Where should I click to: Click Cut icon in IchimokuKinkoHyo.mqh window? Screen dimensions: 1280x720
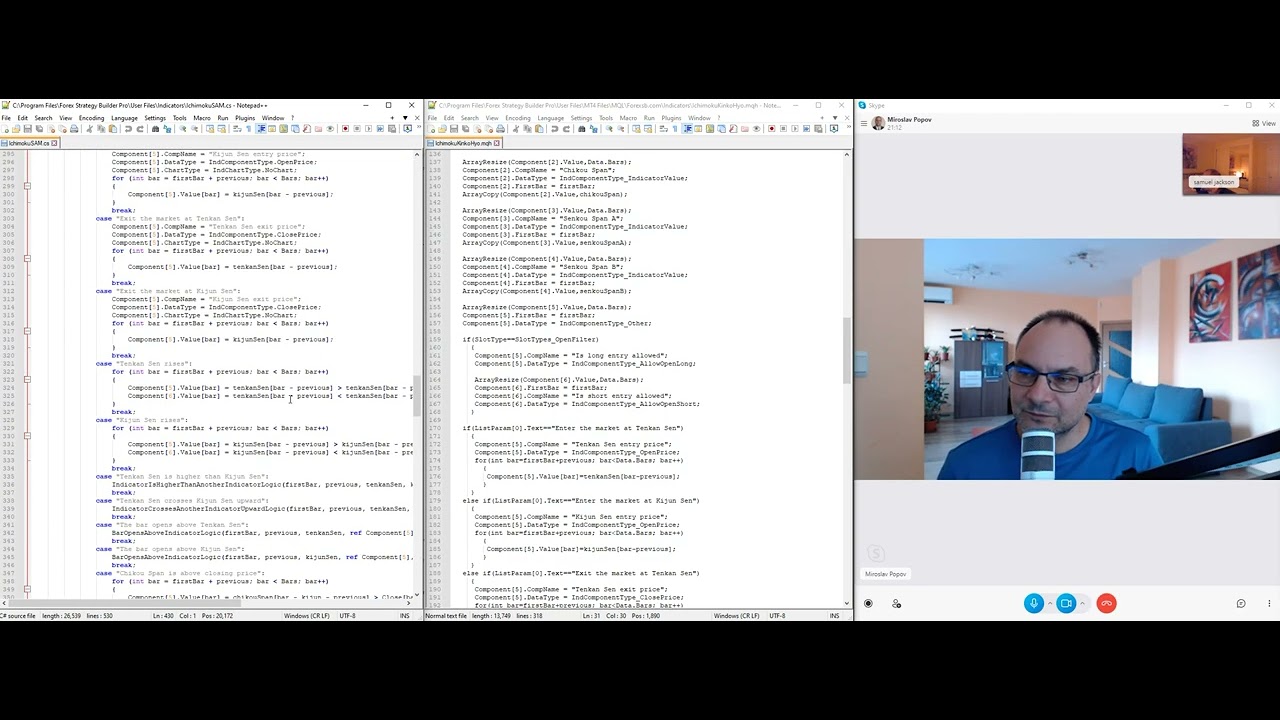[x=516, y=129]
